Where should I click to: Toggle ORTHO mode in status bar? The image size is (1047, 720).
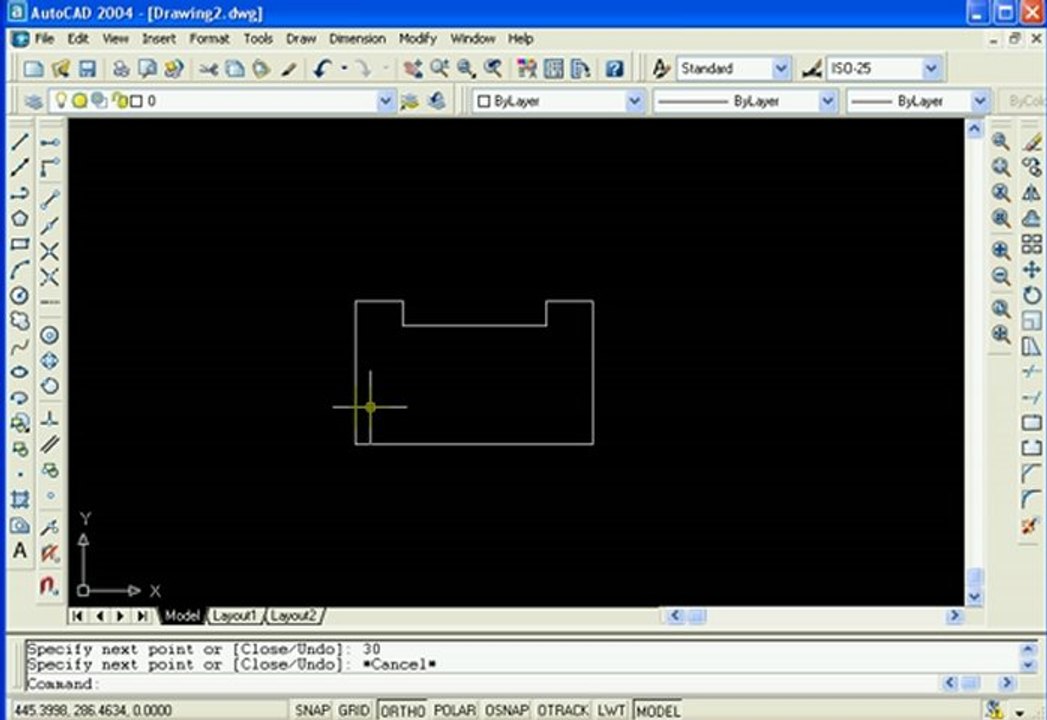pyautogui.click(x=403, y=710)
